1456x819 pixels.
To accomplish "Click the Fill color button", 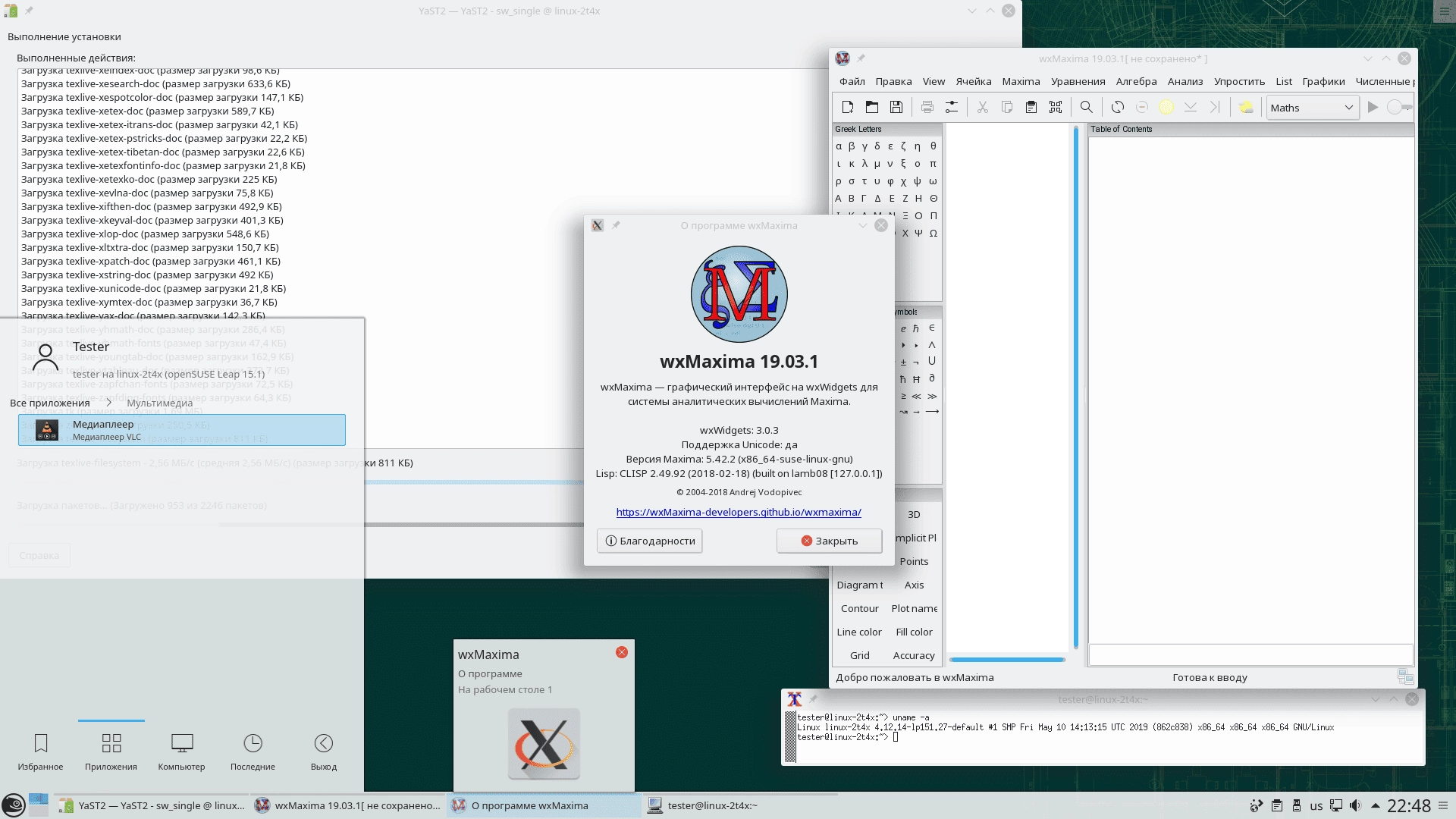I will pyautogui.click(x=914, y=632).
